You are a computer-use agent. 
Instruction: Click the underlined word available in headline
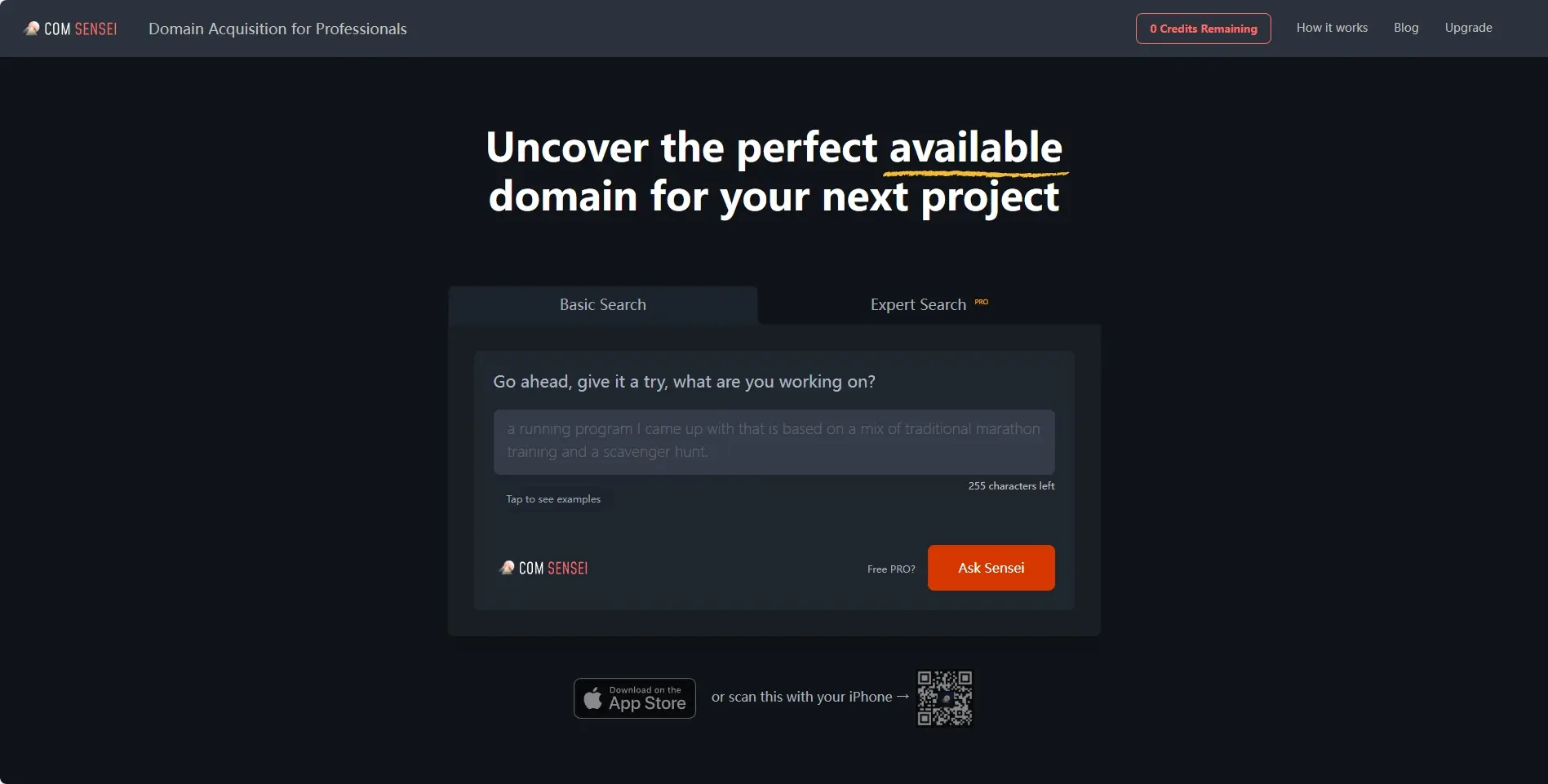tap(976, 148)
